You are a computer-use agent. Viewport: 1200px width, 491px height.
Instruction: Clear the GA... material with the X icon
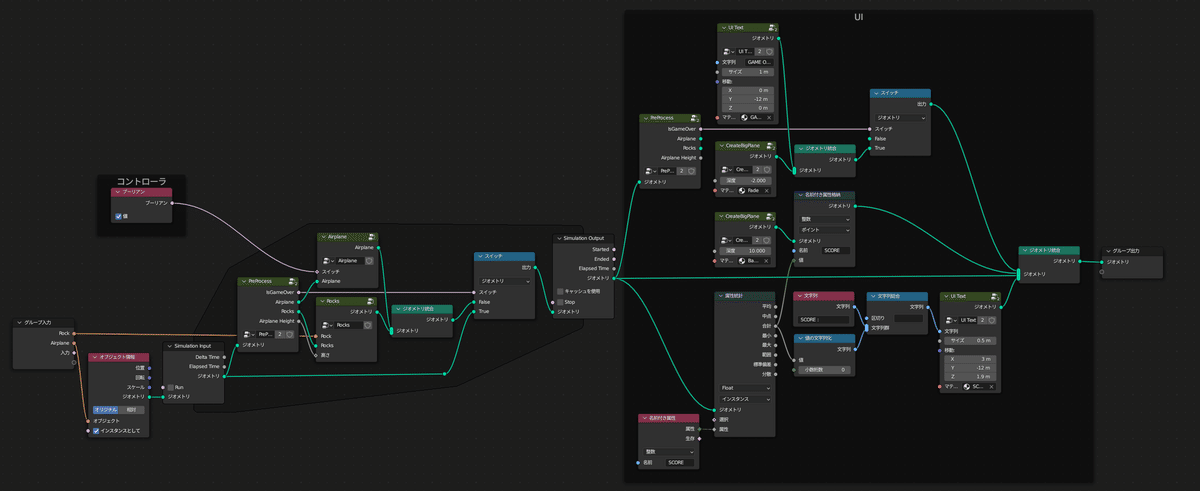click(767, 117)
